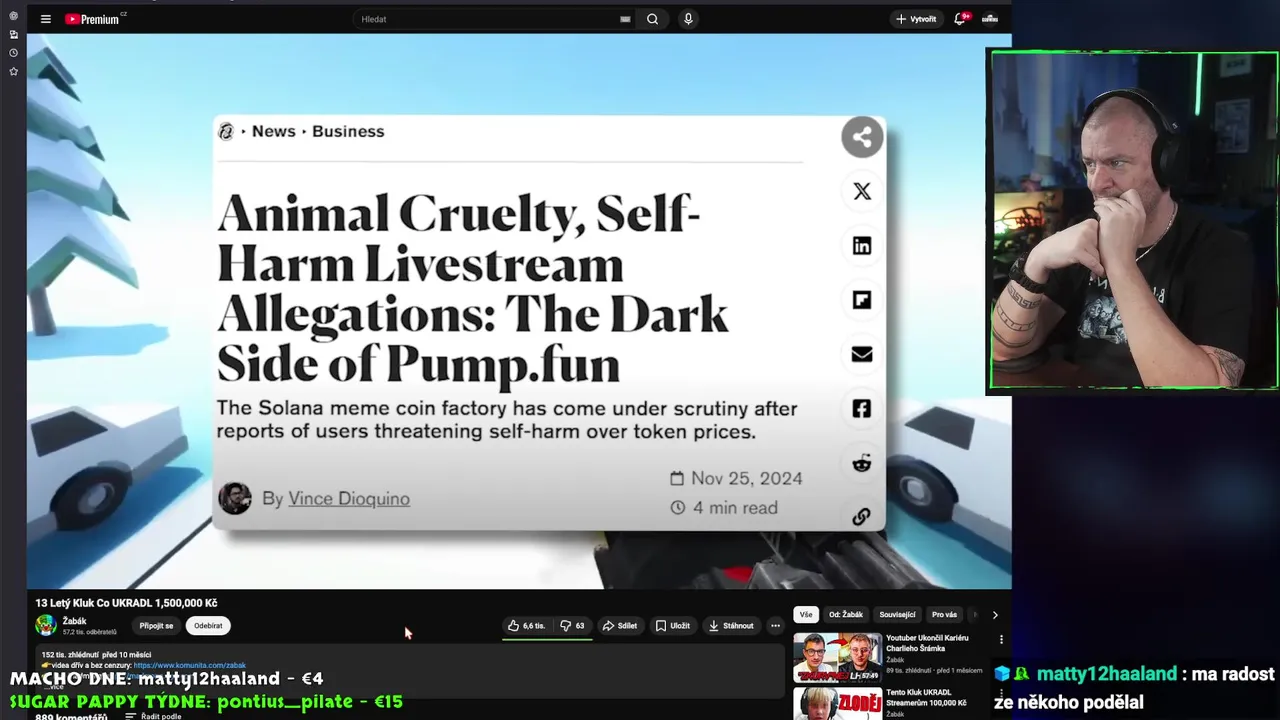Select the Související filter chip
Viewport: 1280px width, 720px height.
(x=897, y=615)
